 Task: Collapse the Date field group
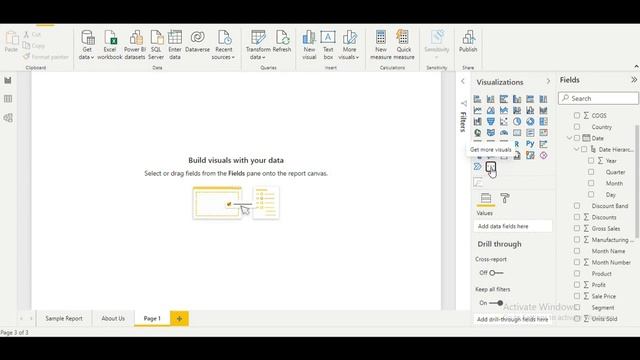click(569, 138)
